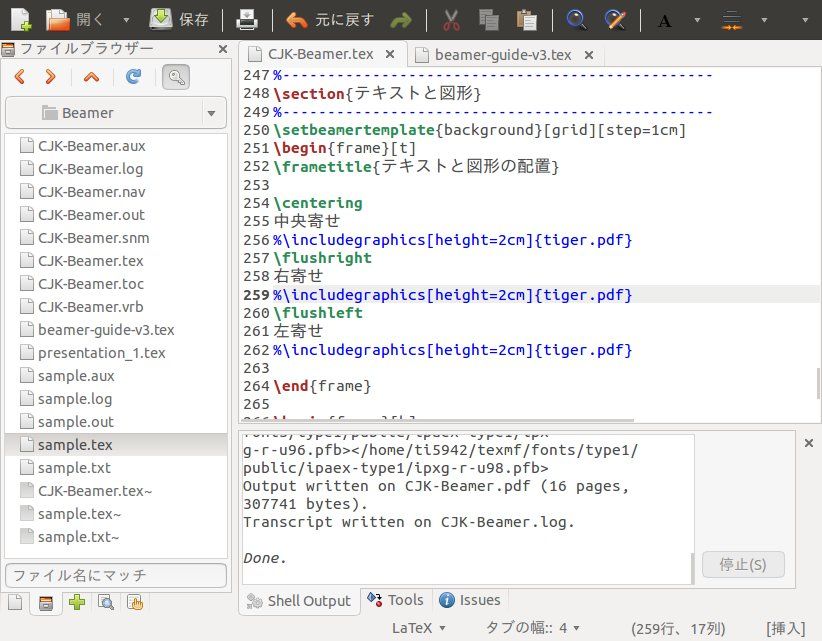Place cursor on \section line 248
This screenshot has height=641, width=822.
377,93
